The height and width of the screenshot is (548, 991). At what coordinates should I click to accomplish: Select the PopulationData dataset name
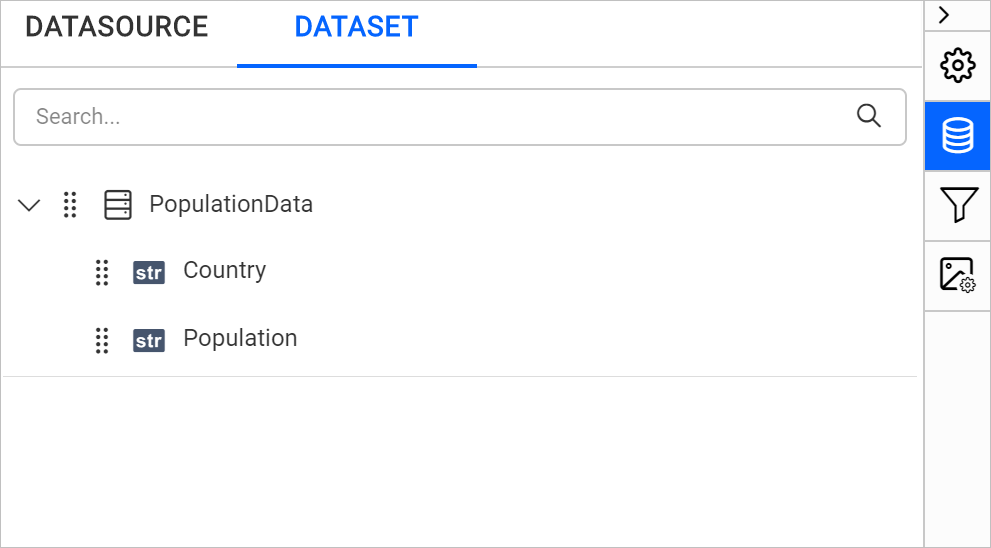coord(231,205)
